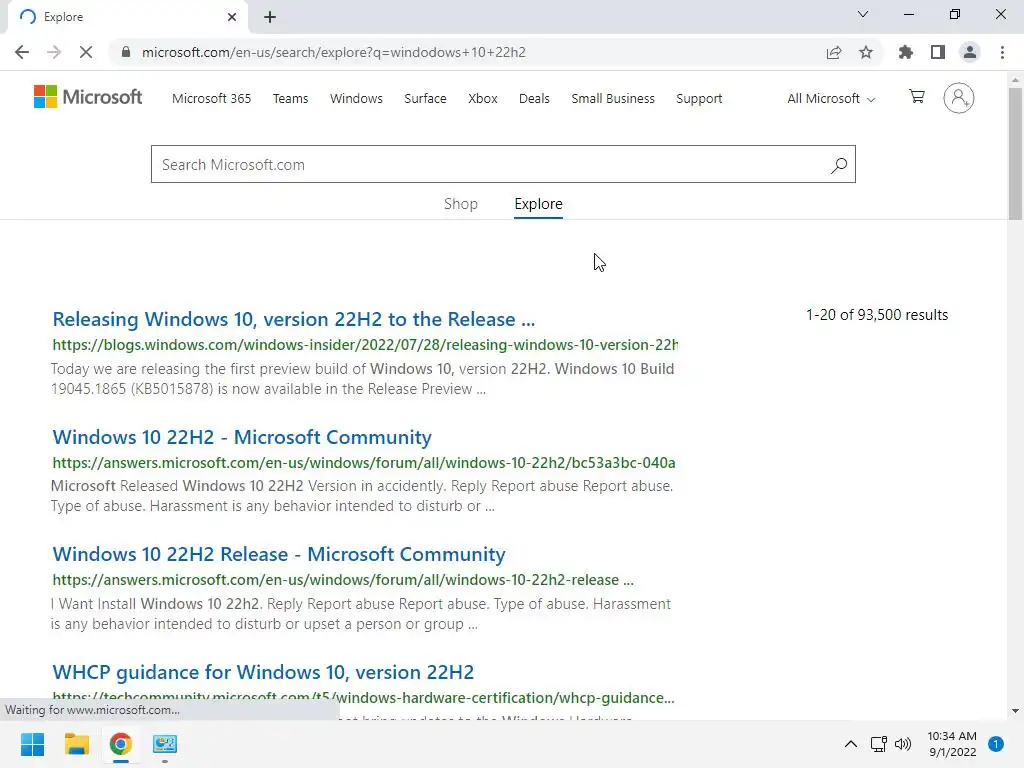Viewport: 1024px width, 768px height.
Task: Open Releasing Windows 10, version 22H2 result
Action: click(294, 319)
